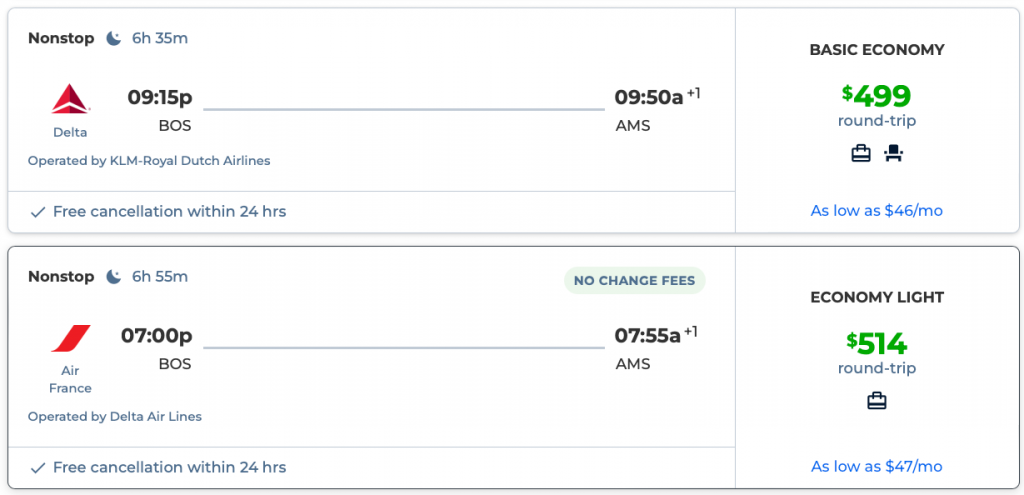1024x495 pixels.
Task: Select the $499 Basic Economy fare
Action: tap(877, 97)
